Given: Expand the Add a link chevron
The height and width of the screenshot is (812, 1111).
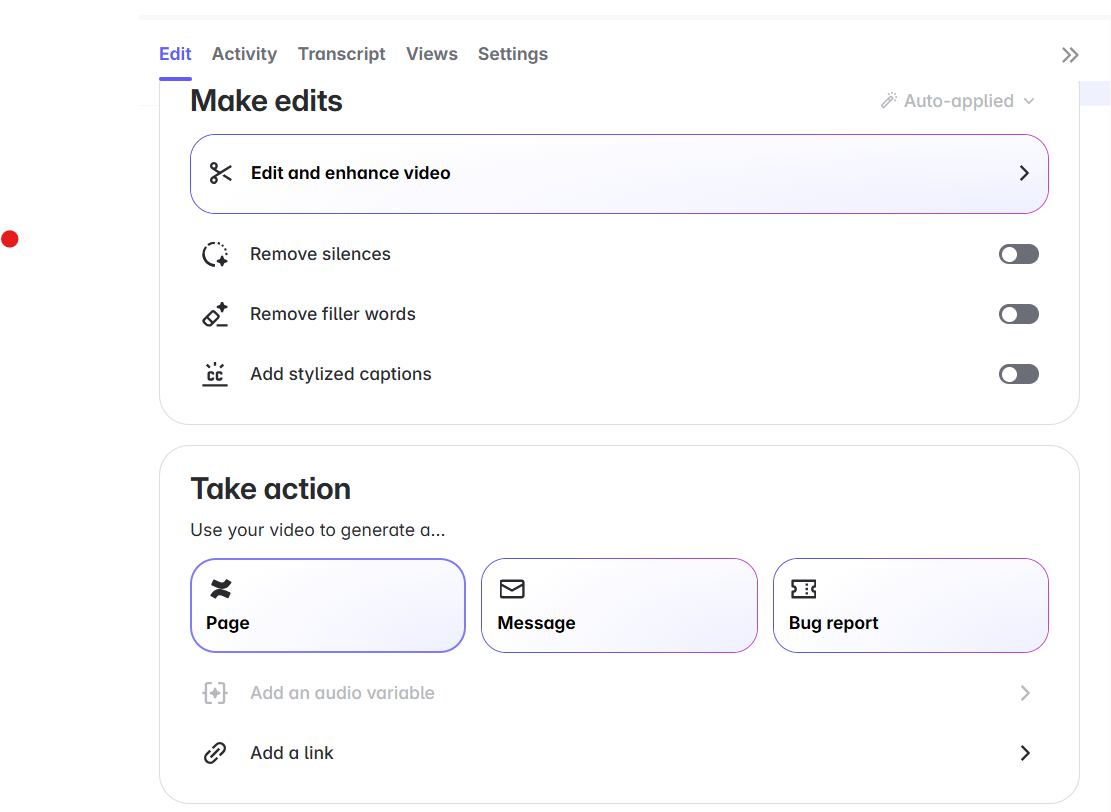Looking at the screenshot, I should pos(1025,753).
